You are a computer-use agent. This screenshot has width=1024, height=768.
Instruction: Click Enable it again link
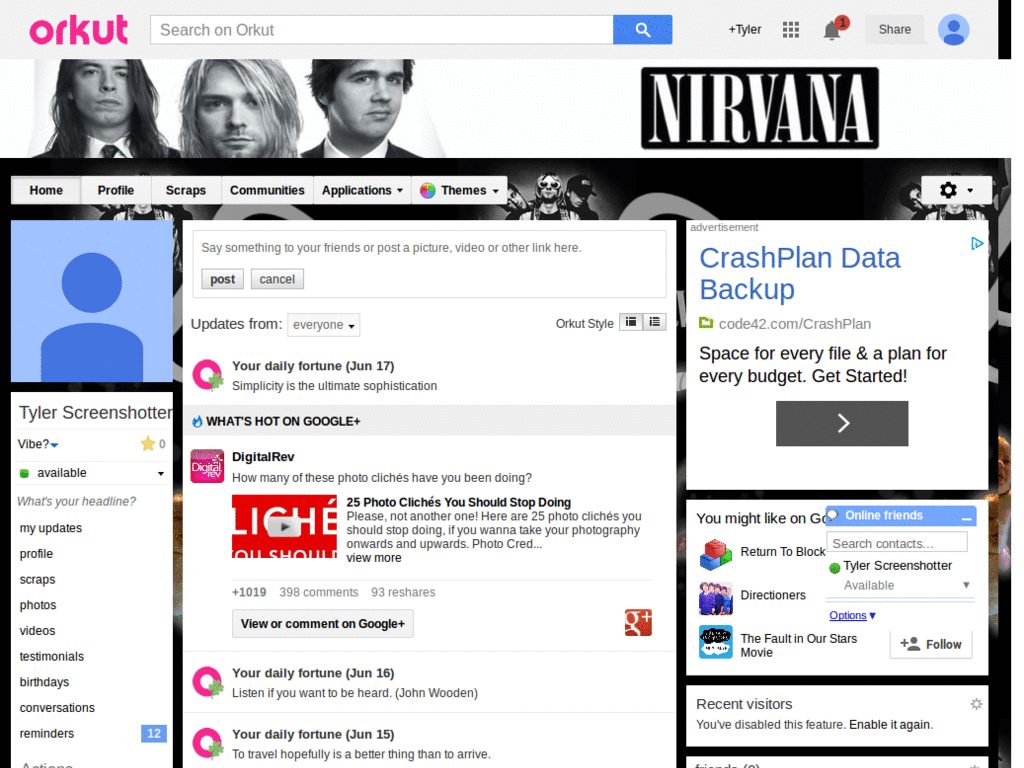tap(889, 724)
